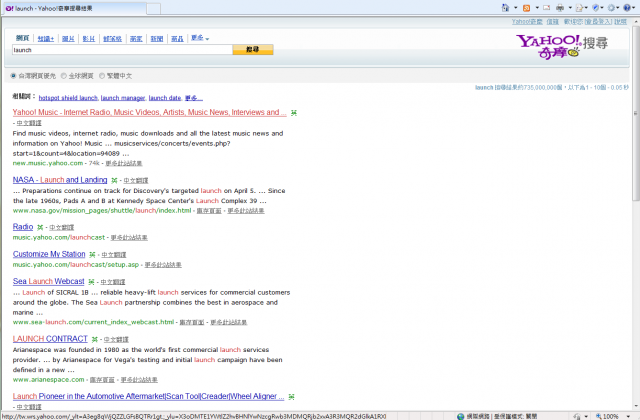Click the Safety shield icon in toolbar

tap(596, 8)
